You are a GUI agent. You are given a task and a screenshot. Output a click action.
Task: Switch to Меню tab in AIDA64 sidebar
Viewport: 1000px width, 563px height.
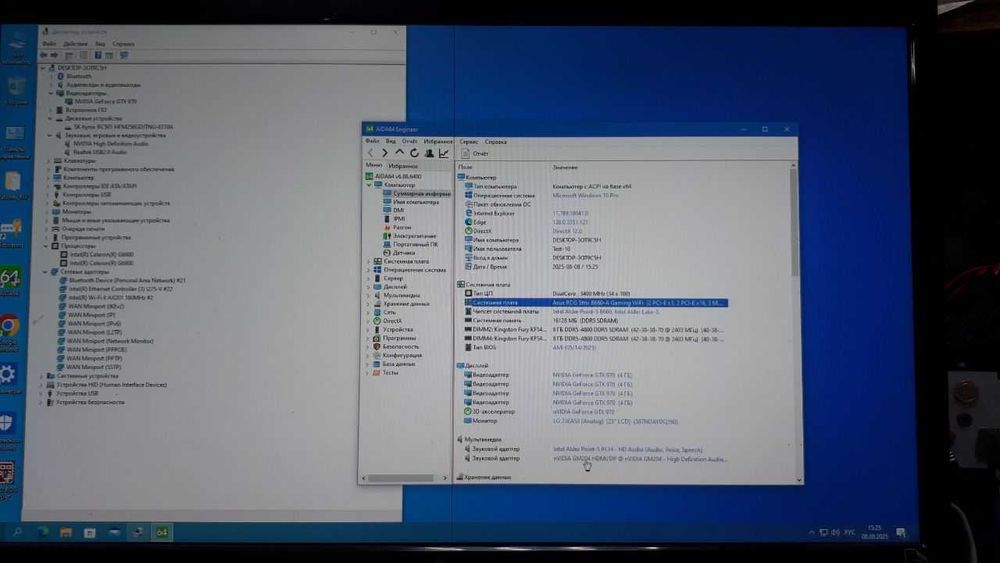click(374, 165)
